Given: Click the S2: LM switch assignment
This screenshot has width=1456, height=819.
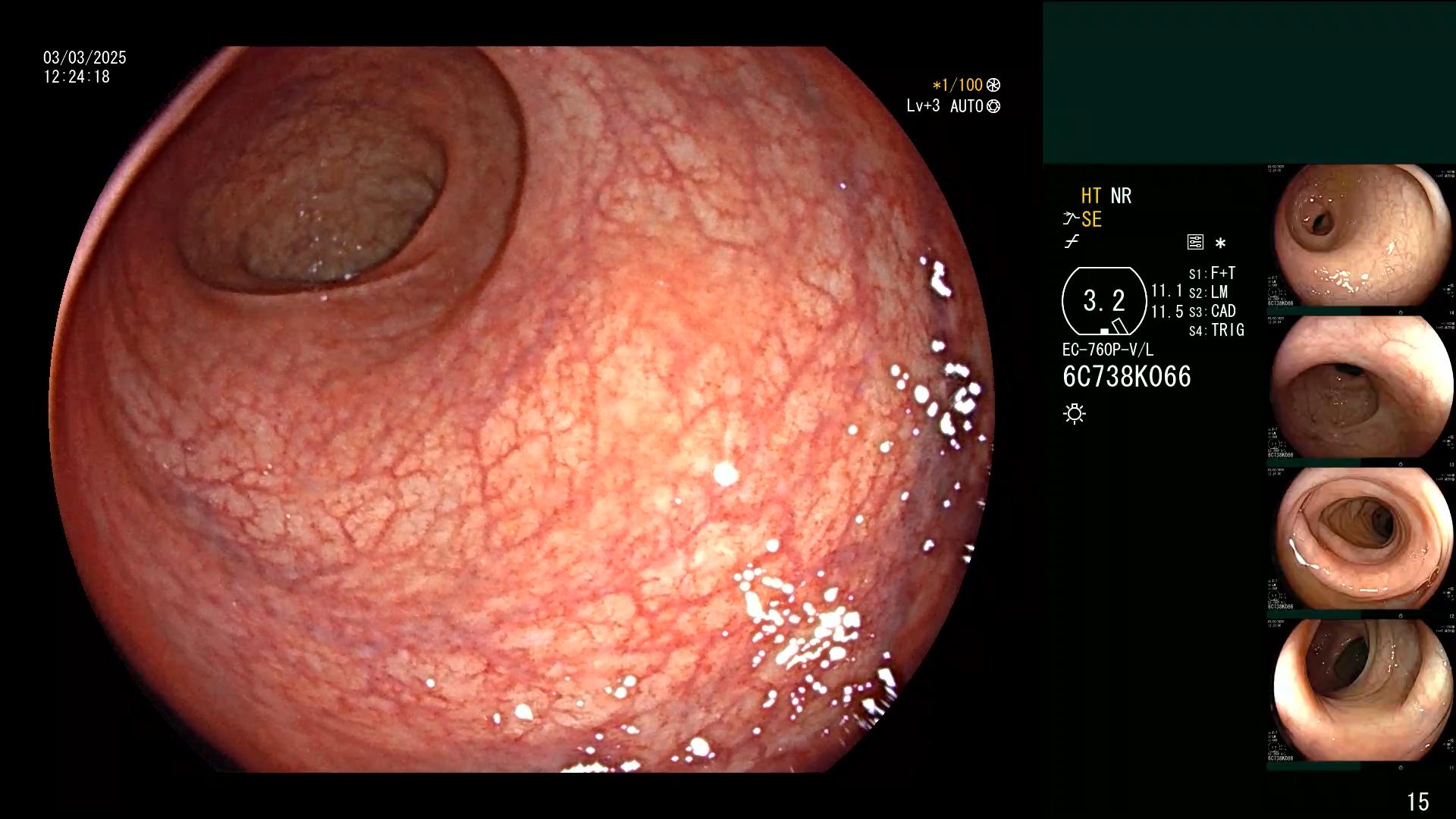Looking at the screenshot, I should (1208, 292).
